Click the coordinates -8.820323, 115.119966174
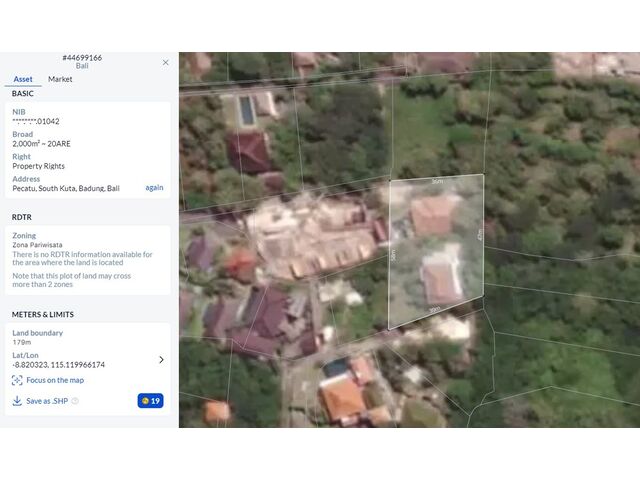Viewport: 640px width, 480px height. [58, 364]
